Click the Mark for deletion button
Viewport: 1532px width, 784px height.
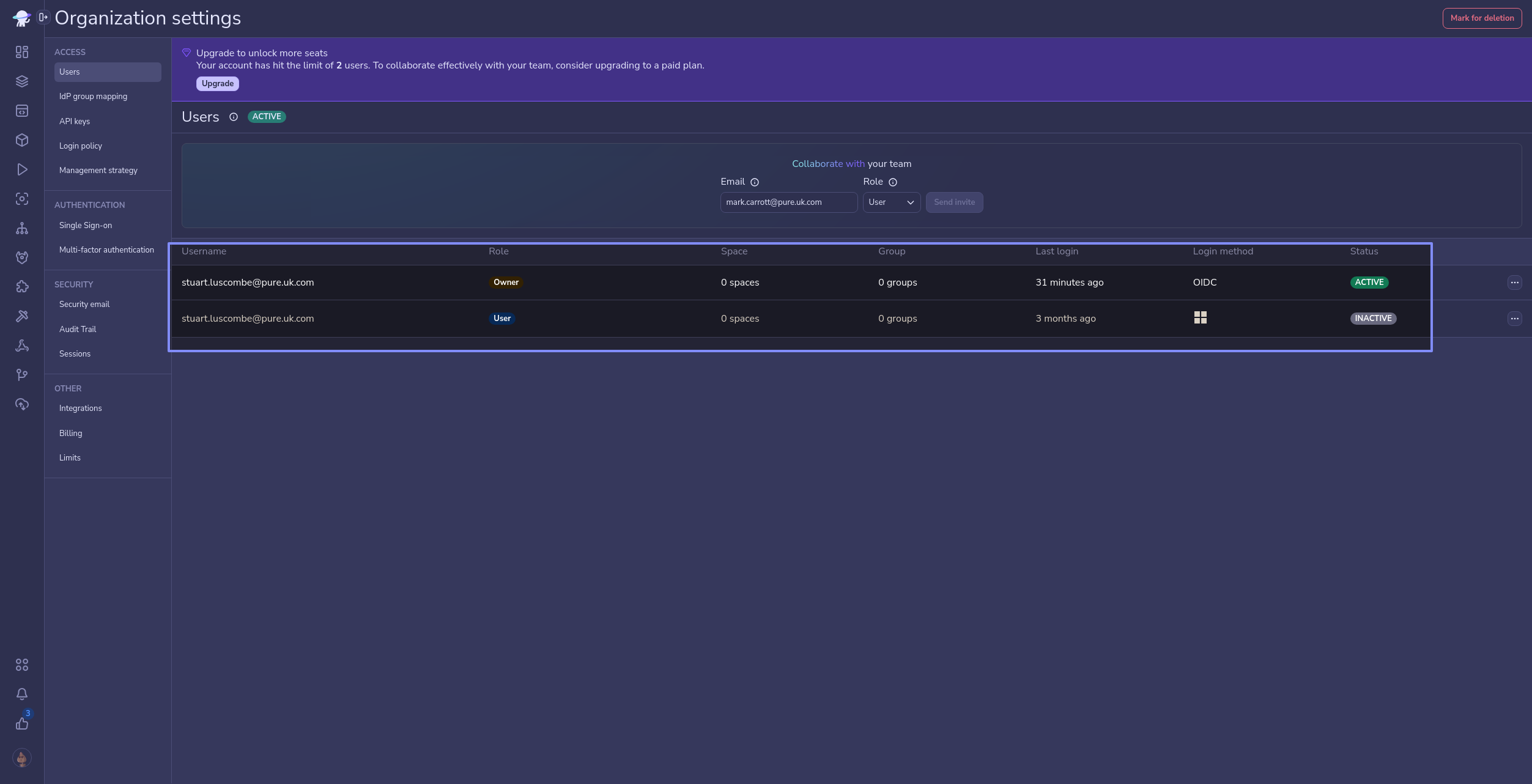[1481, 18]
